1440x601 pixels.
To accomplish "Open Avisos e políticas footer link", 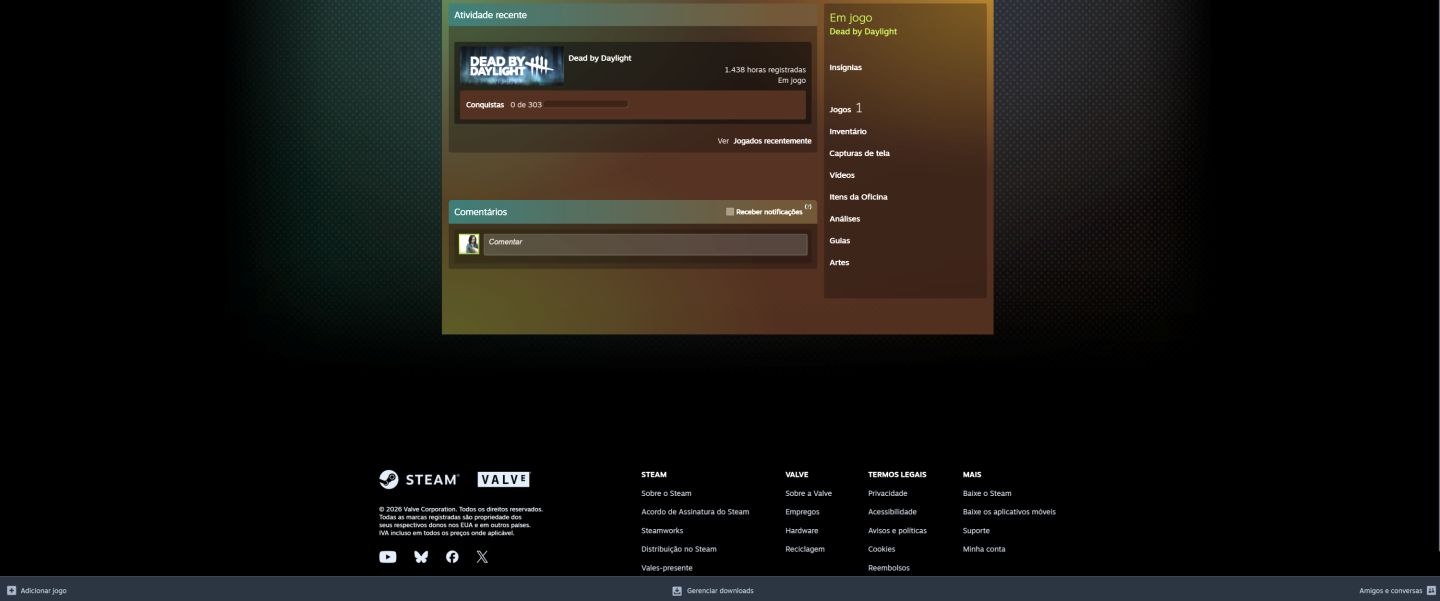I will tap(897, 531).
